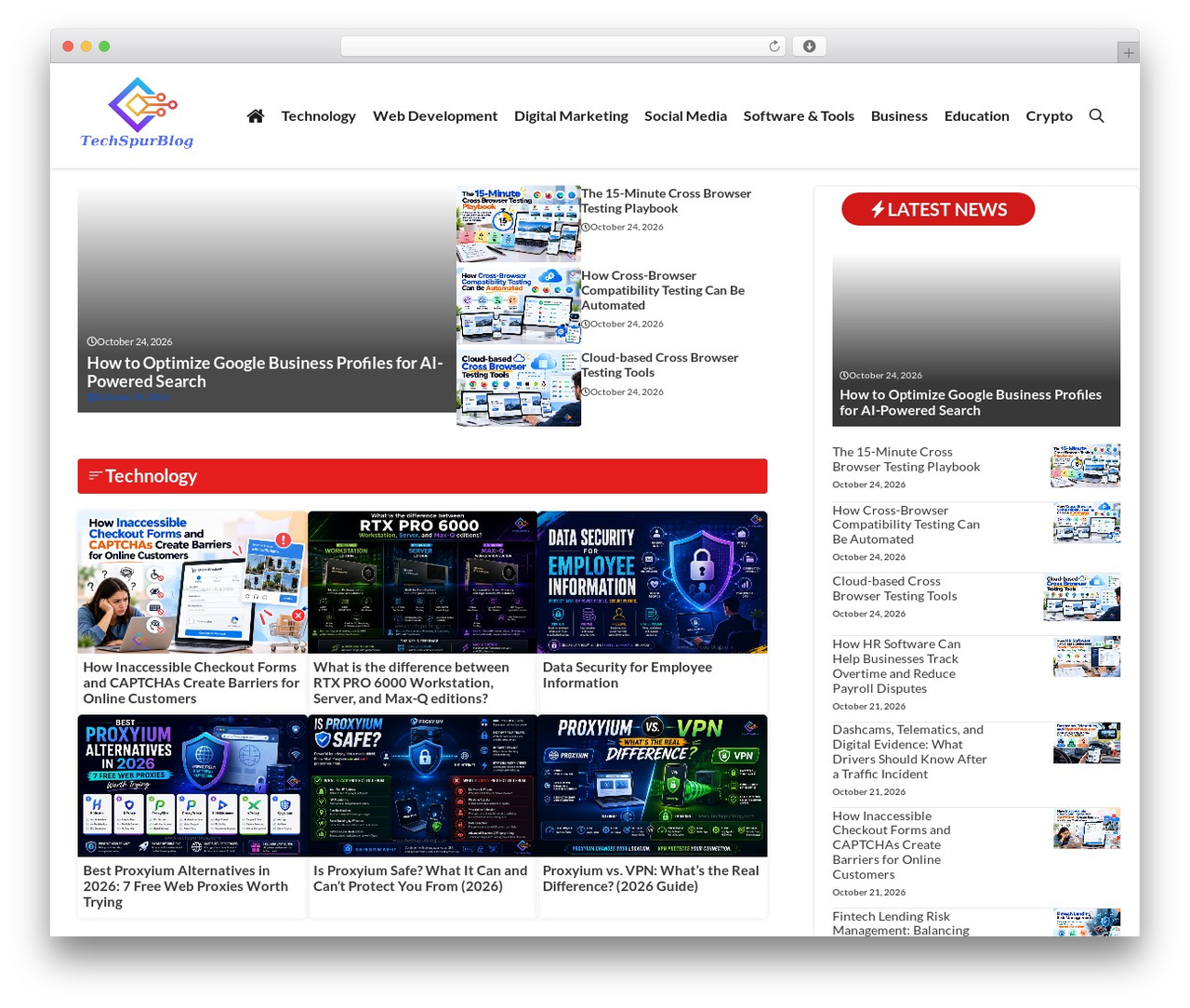Image resolution: width=1190 pixels, height=1008 pixels.
Task: Open sidebar Google Business Profiles headline
Action: 971,403
